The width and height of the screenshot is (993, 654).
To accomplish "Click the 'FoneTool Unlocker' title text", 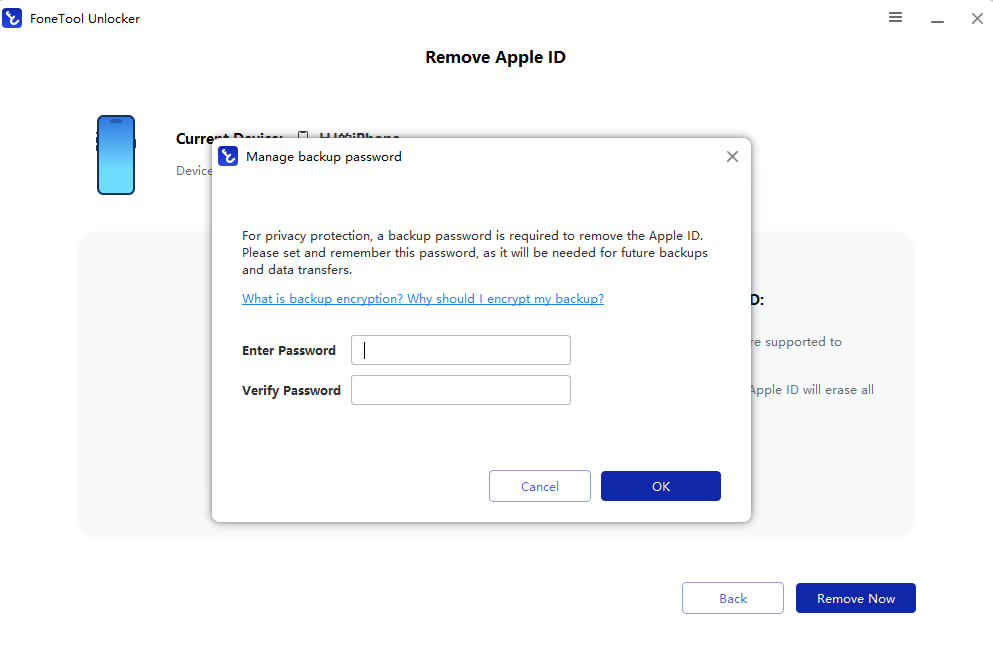I will (84, 18).
